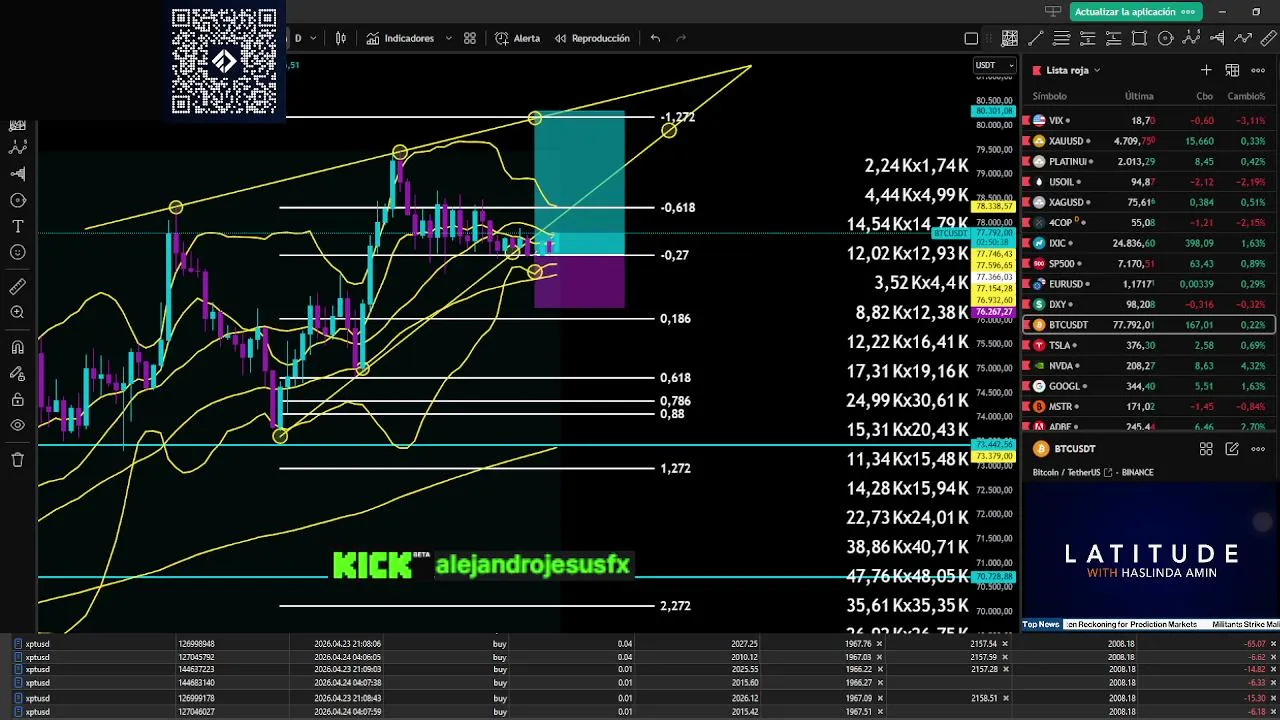Select NVDA in the watchlist
Viewport: 1280px width, 720px height.
1148,366
